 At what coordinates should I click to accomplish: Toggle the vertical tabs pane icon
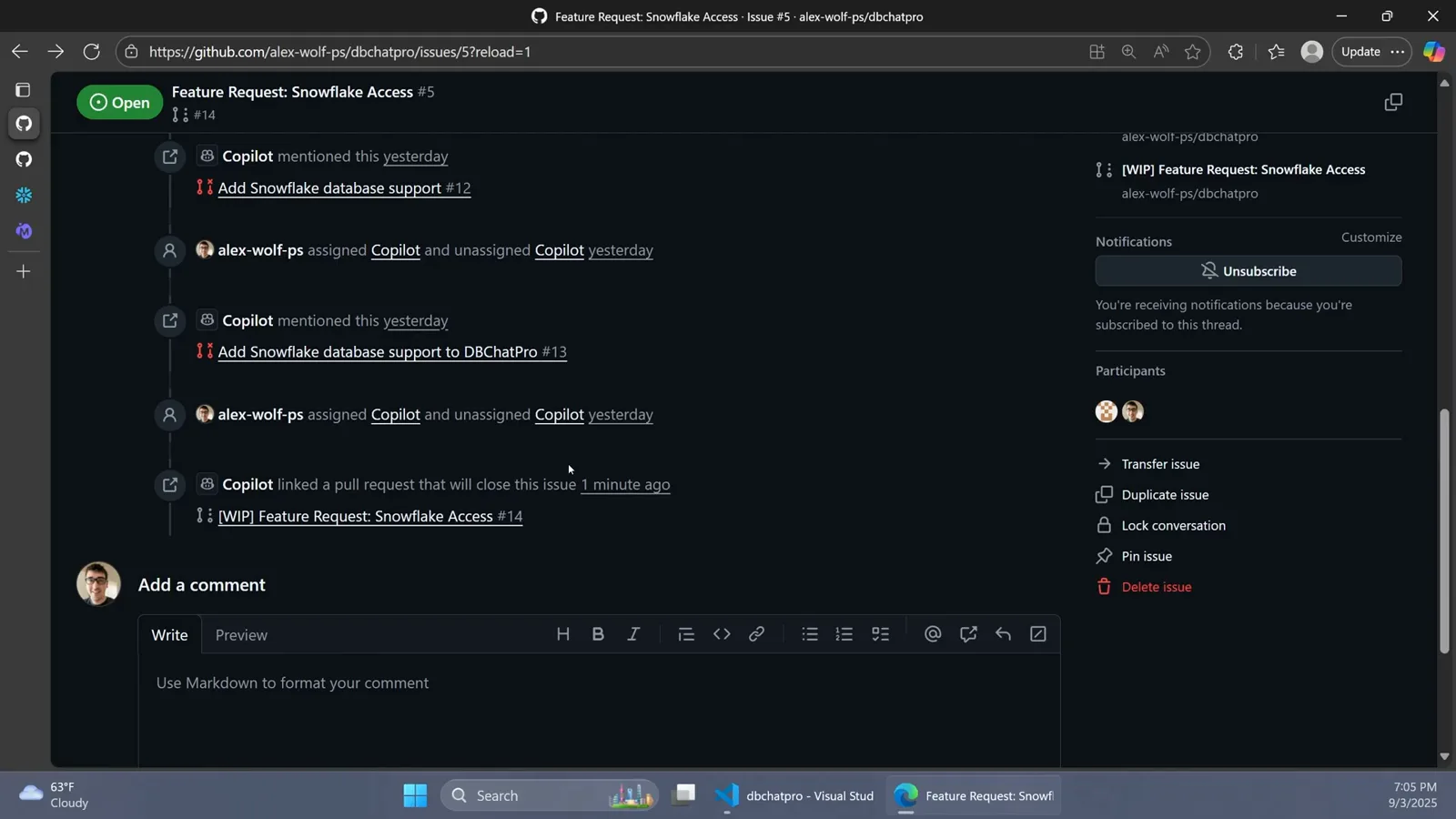pyautogui.click(x=23, y=90)
